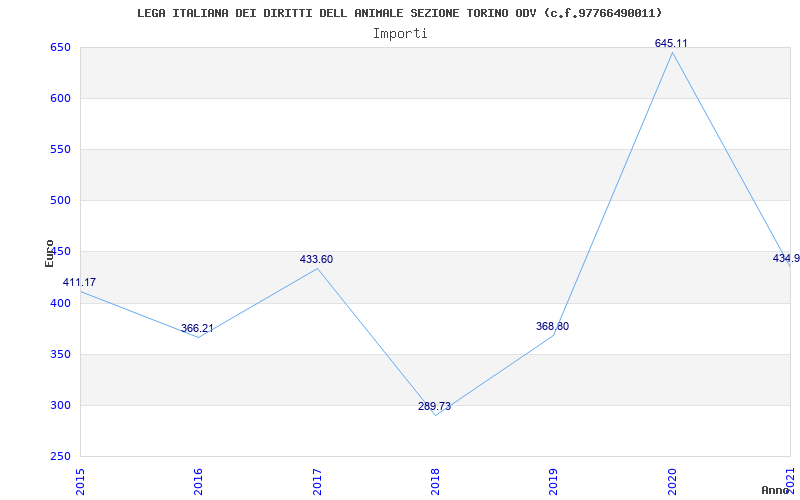Select the 2020 x-axis year label

tap(672, 481)
